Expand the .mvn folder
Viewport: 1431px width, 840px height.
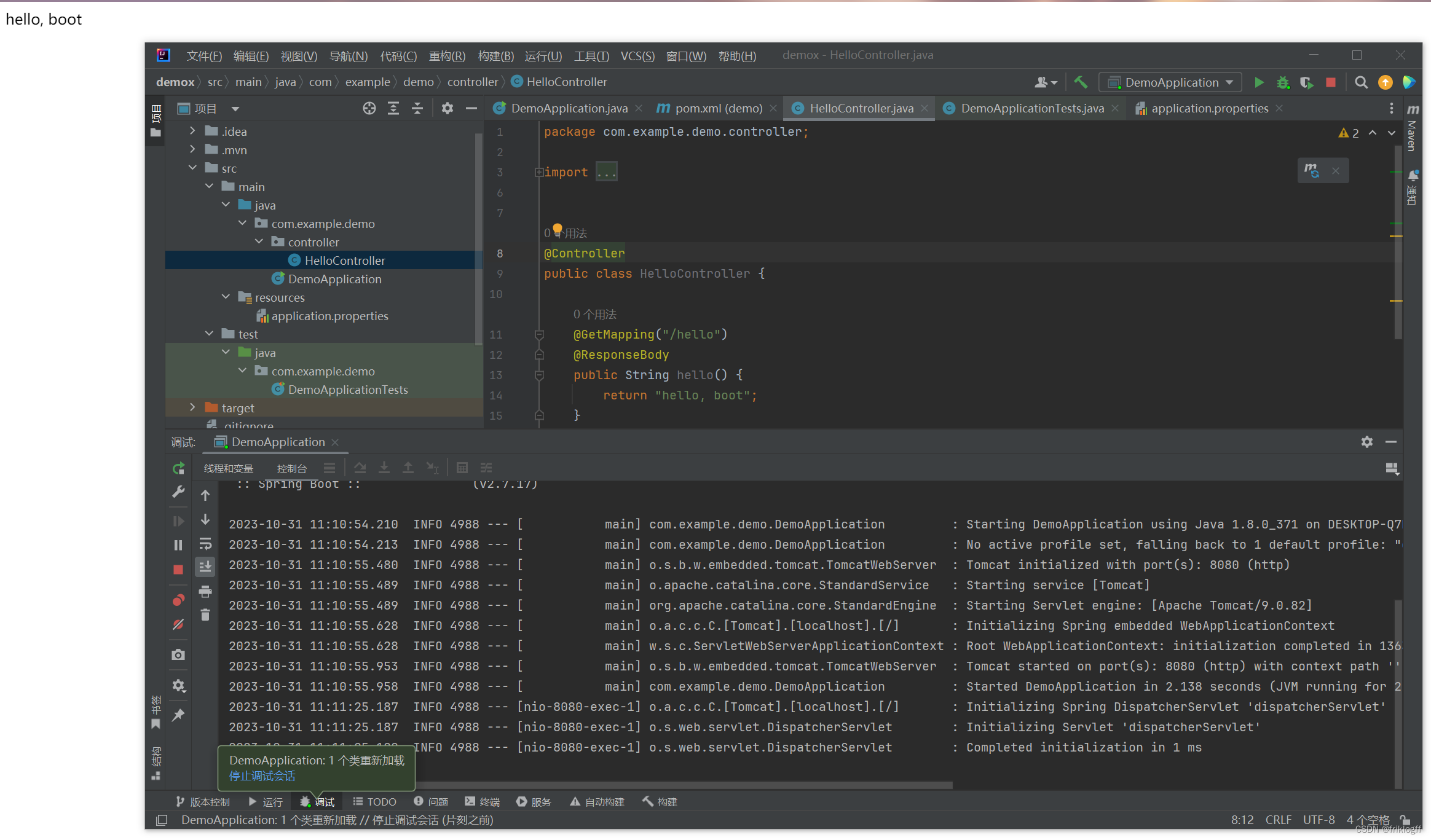pyautogui.click(x=192, y=149)
